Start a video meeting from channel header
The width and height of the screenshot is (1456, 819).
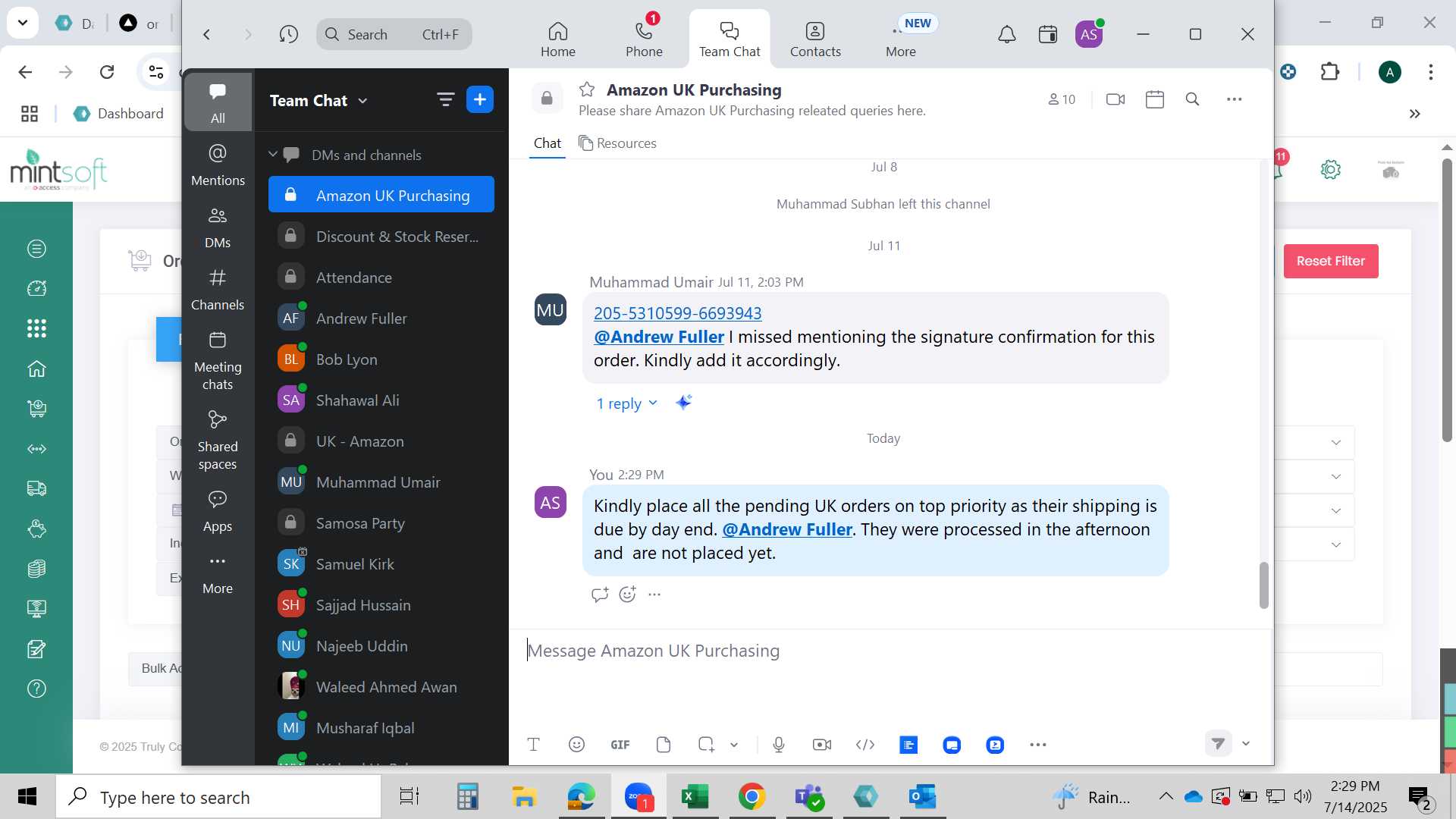pos(1116,99)
